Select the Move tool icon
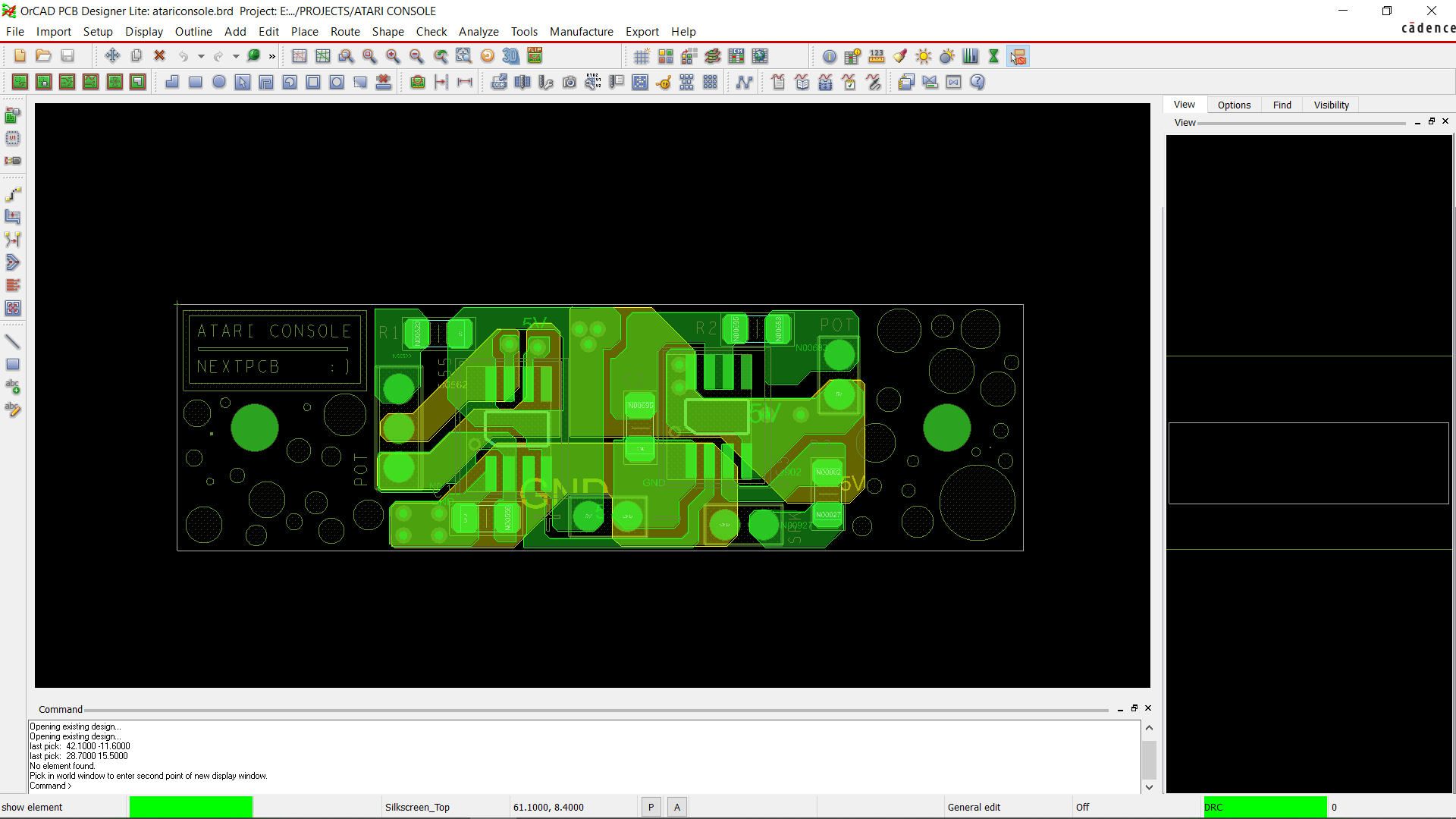Image resolution: width=1456 pixels, height=819 pixels. [112, 56]
